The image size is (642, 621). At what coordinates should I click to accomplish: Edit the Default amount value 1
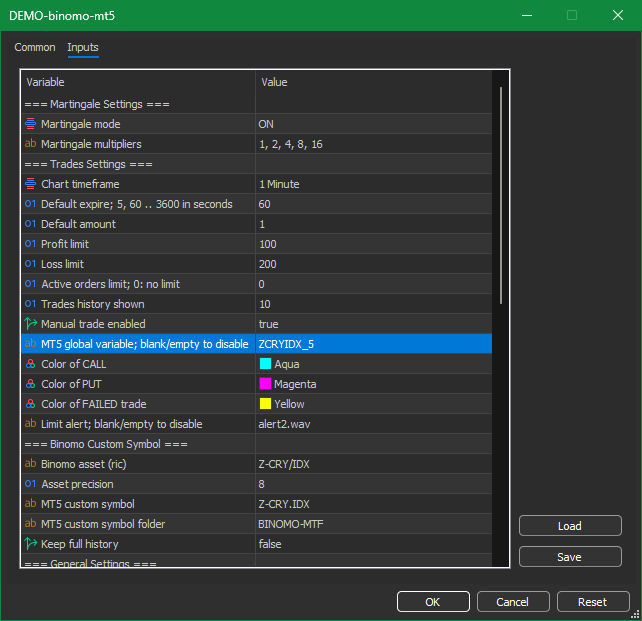coord(373,224)
